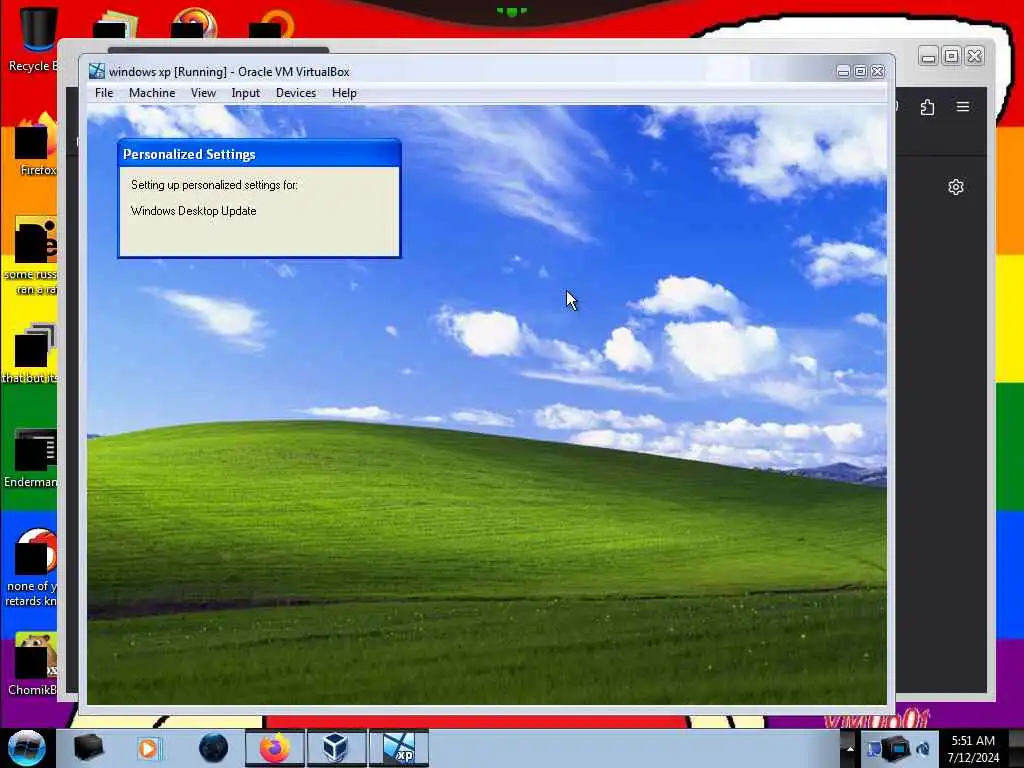Click the Personalized Settings dialog title bar
The width and height of the screenshot is (1024, 768).
(259, 154)
